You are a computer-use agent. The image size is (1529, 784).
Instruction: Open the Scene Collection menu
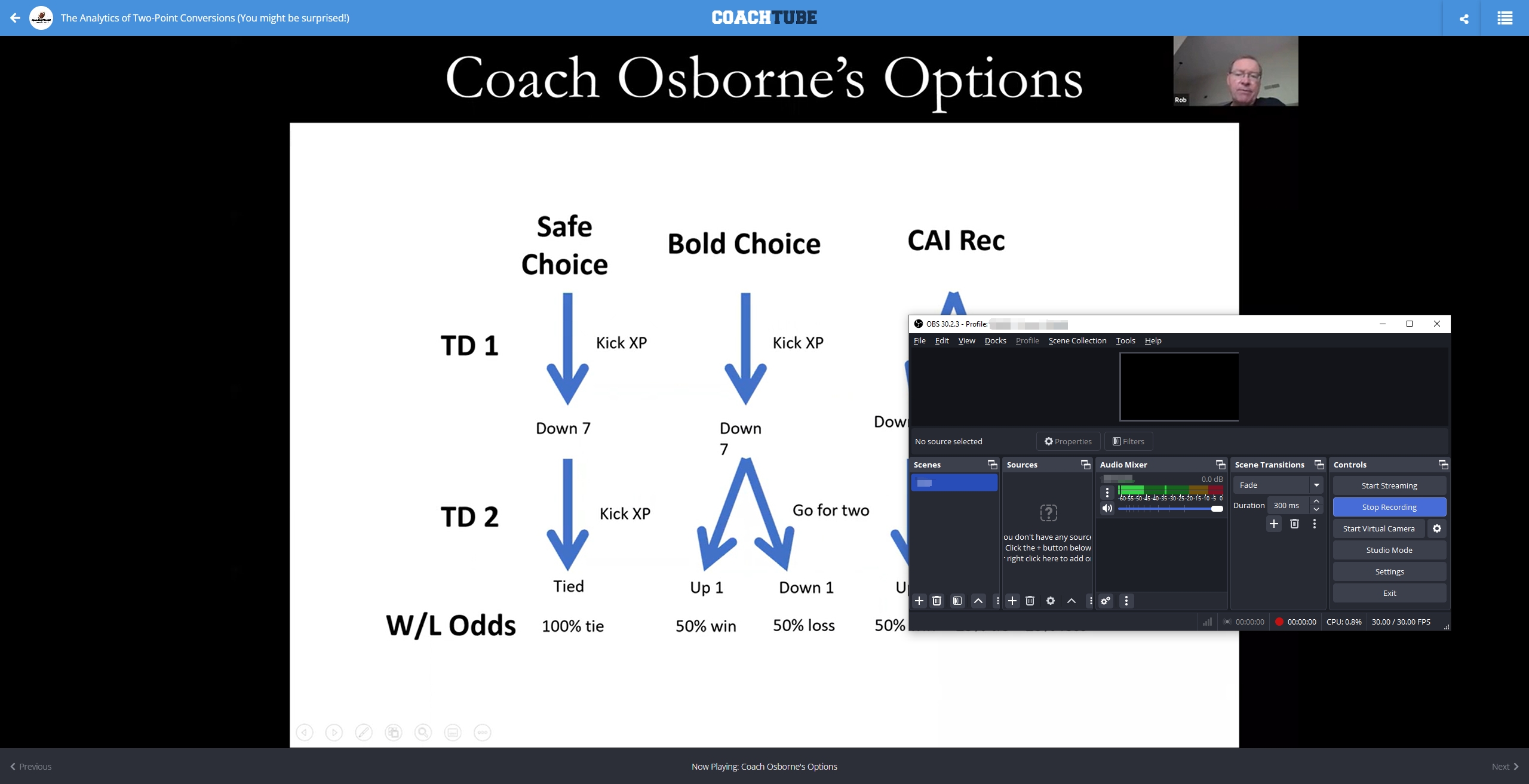(1077, 340)
